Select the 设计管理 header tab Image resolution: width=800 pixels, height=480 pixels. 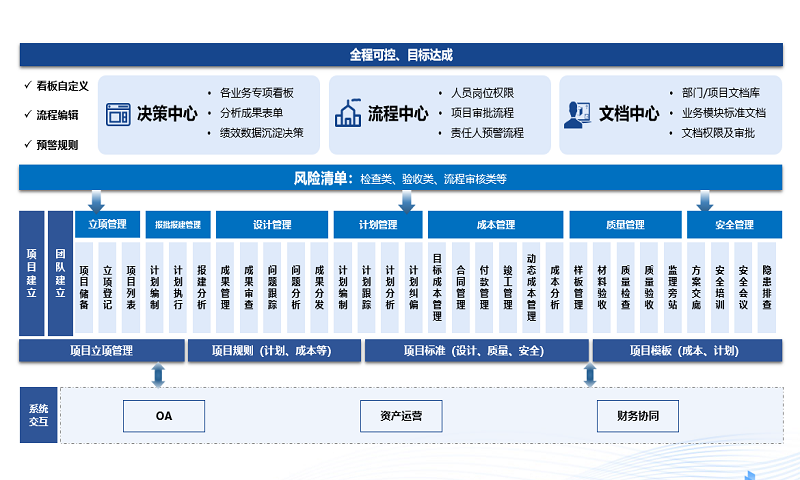coord(272,225)
